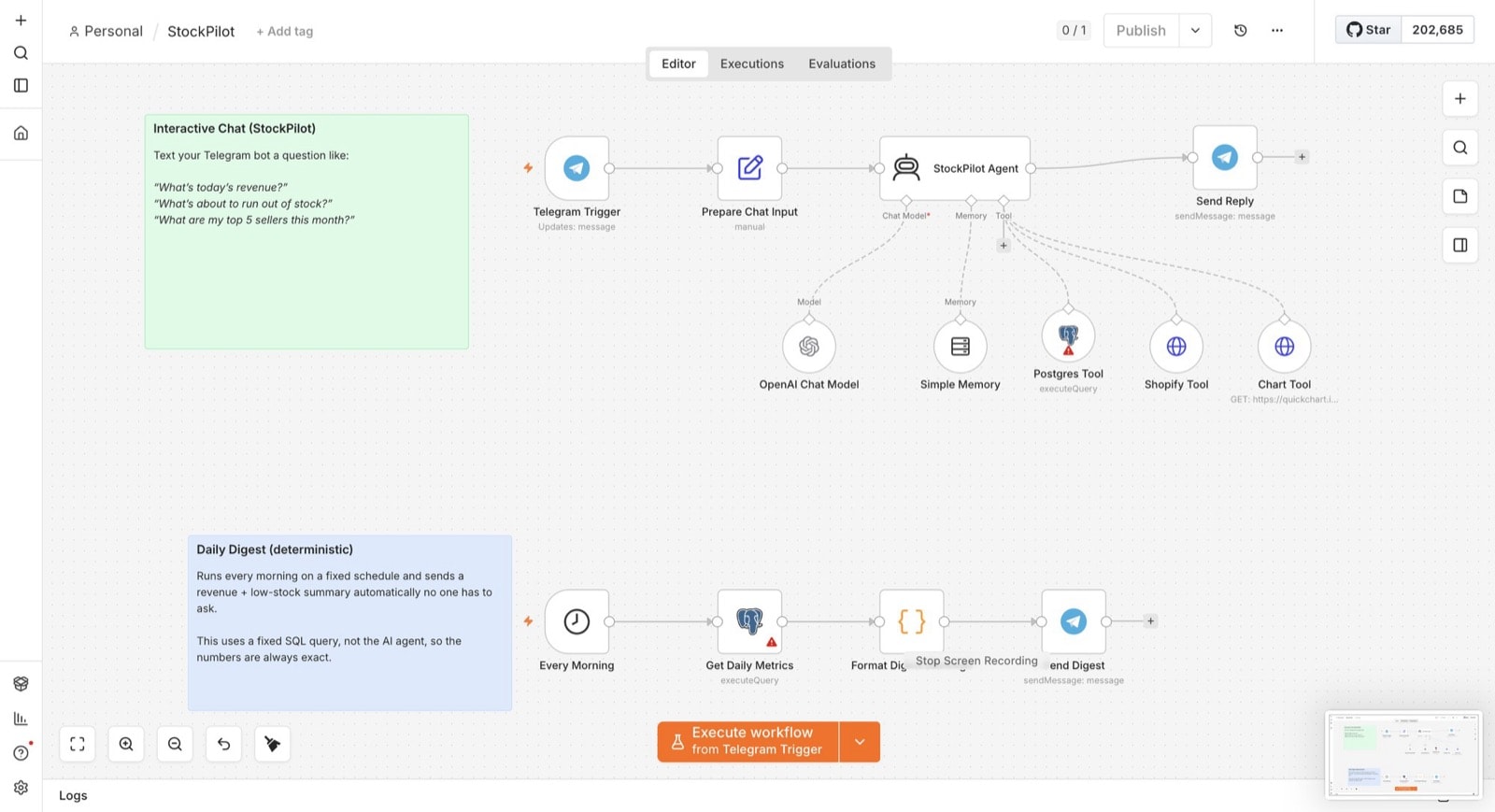Open the Send Reply Telegram node
Screen dimensions: 1495x812
[1225, 157]
